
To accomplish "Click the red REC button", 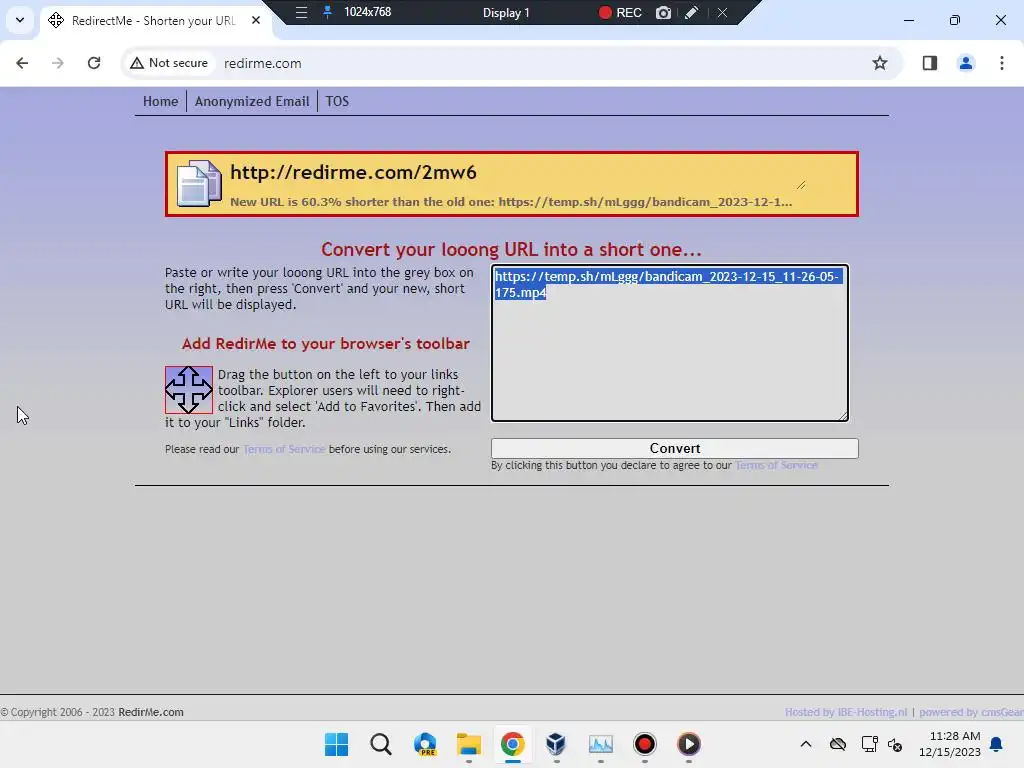I will [620, 12].
